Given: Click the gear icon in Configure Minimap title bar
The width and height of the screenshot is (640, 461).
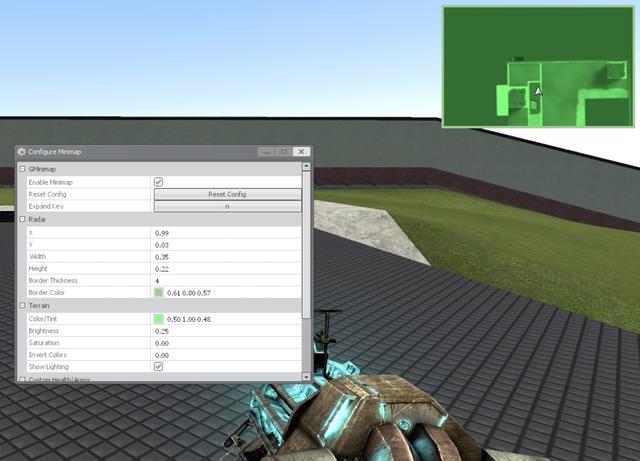Looking at the screenshot, I should (22, 152).
